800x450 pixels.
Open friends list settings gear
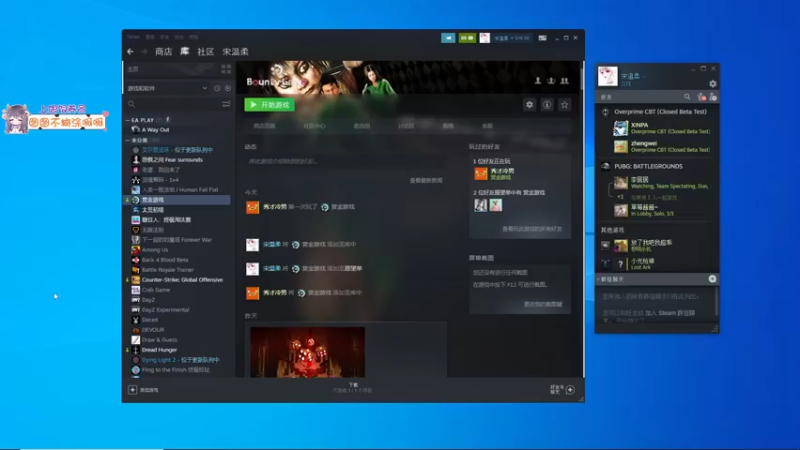pos(713,84)
